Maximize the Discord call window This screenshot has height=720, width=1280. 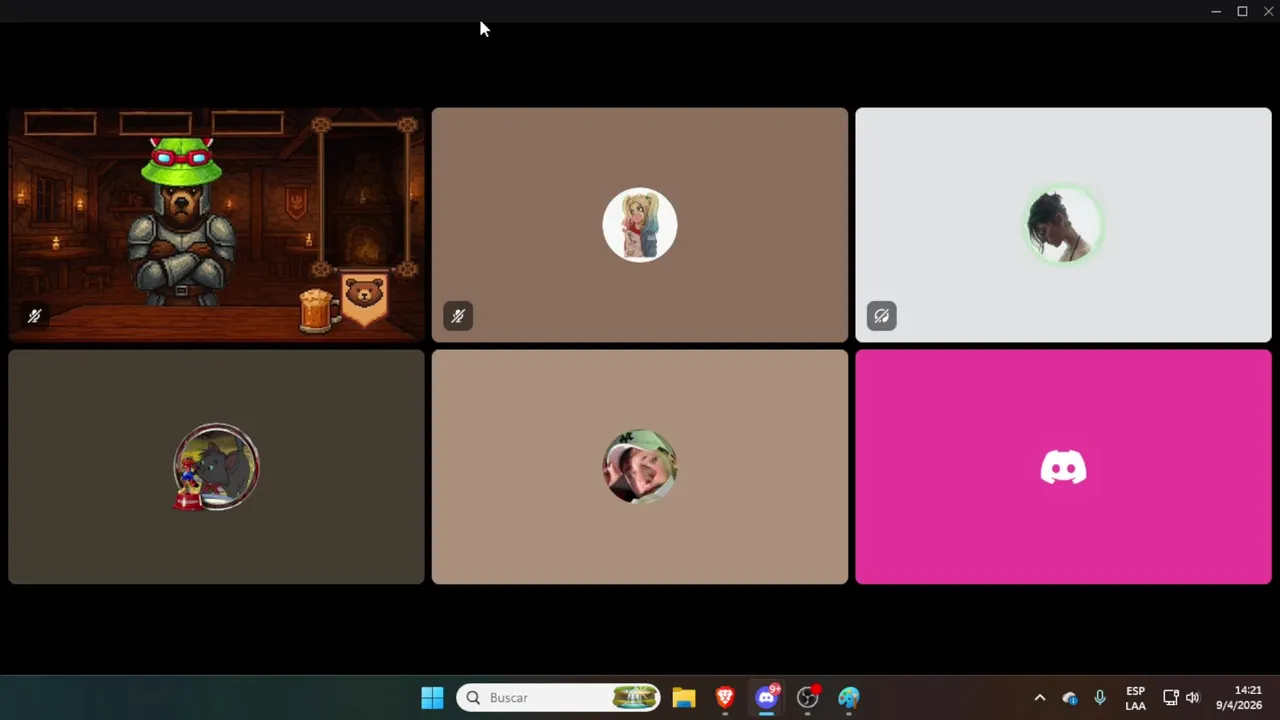(x=1242, y=11)
